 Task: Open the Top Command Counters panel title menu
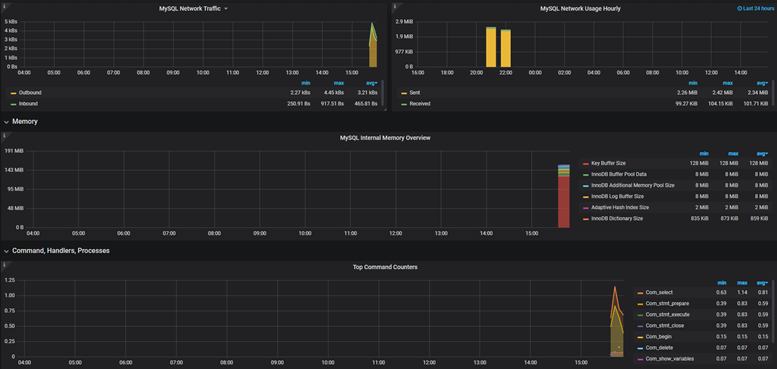coord(385,267)
